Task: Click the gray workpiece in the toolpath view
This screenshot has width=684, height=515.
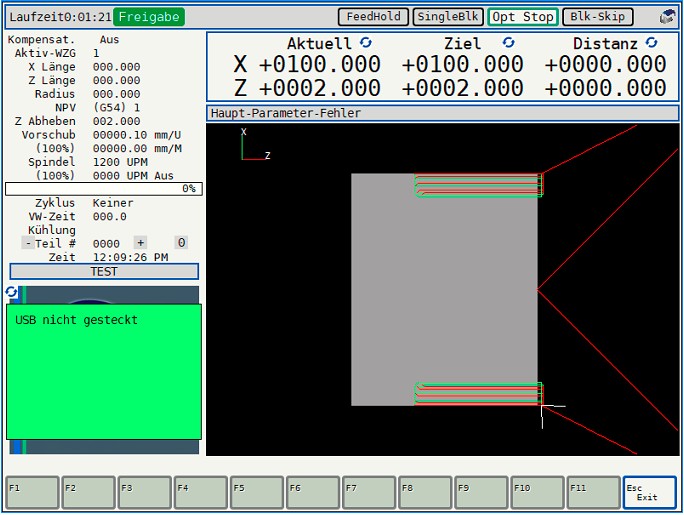Action: pos(444,290)
